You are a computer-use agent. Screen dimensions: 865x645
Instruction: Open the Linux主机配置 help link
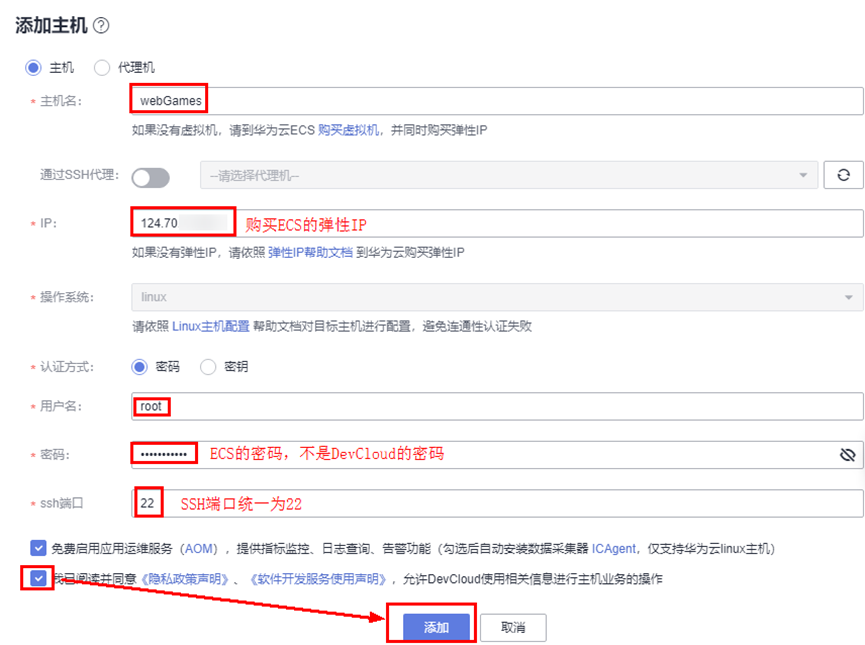pos(211,326)
